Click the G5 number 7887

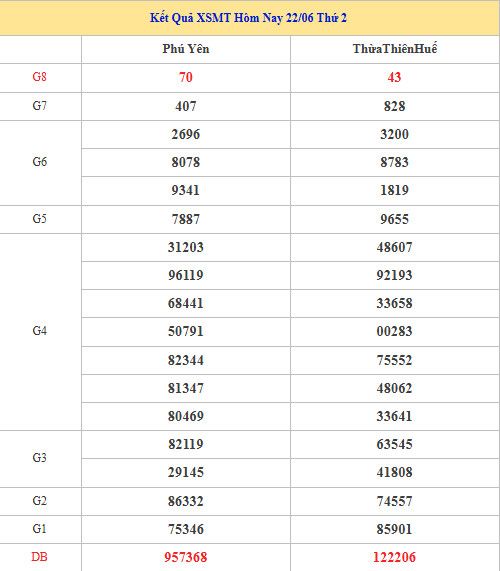(186, 219)
